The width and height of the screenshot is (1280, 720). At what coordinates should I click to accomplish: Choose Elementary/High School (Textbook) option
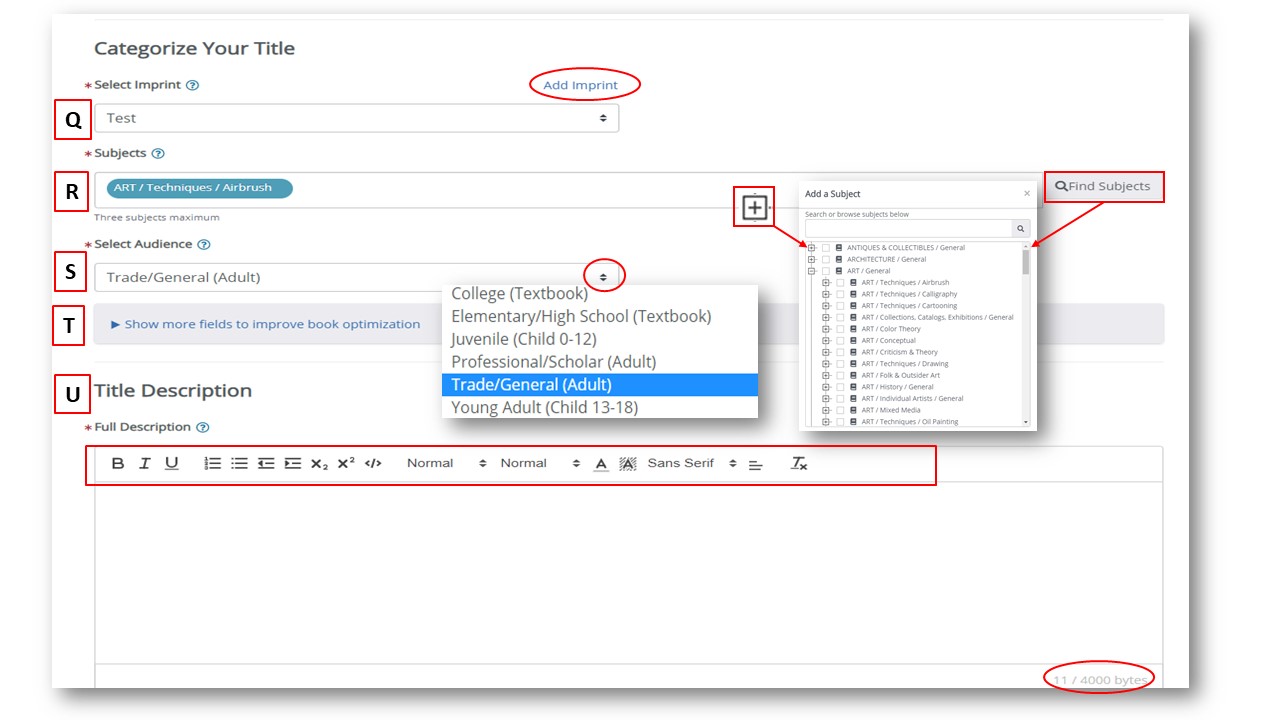tap(600, 316)
